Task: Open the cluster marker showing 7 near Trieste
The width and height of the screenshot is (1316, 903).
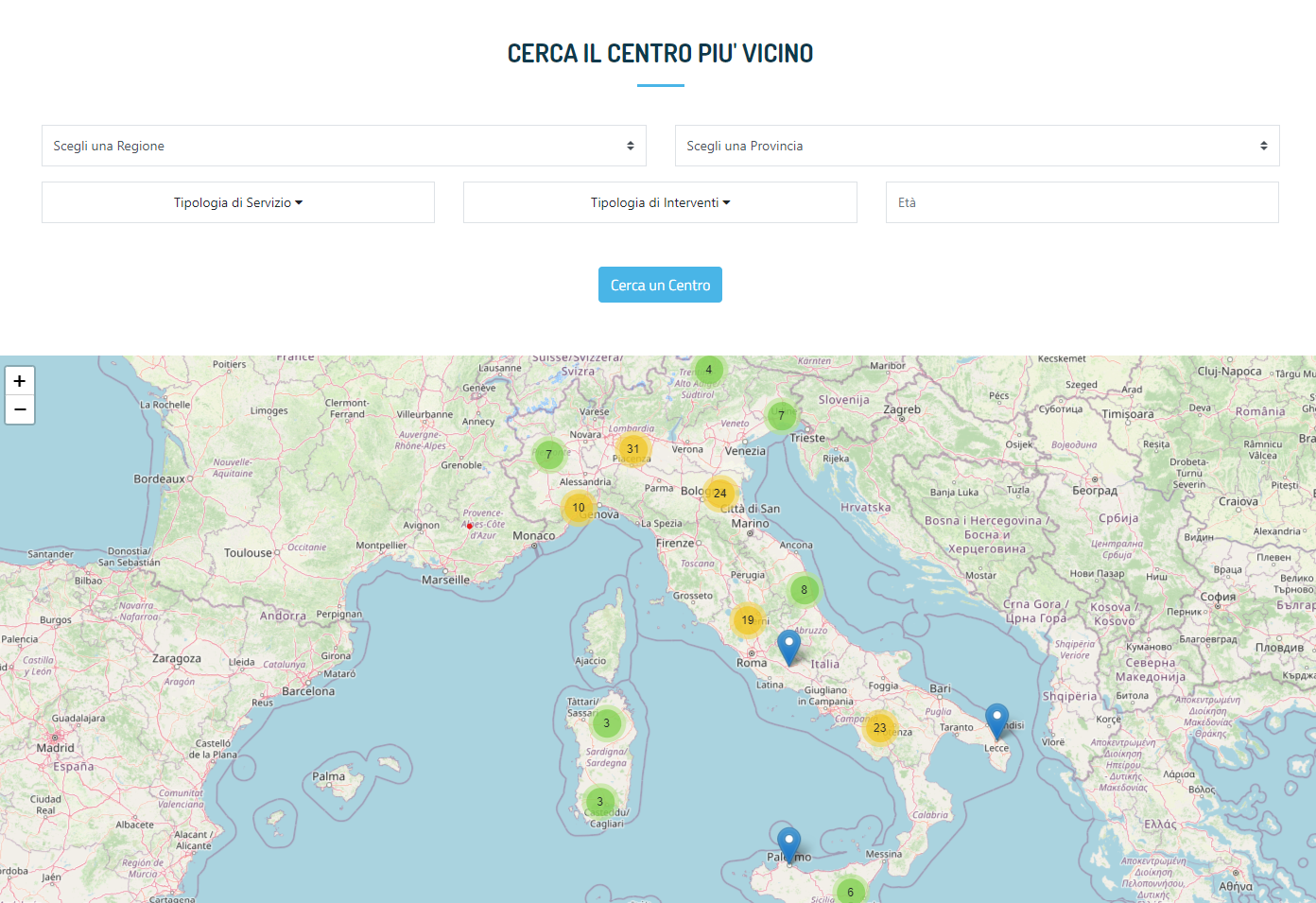Action: tap(781, 415)
